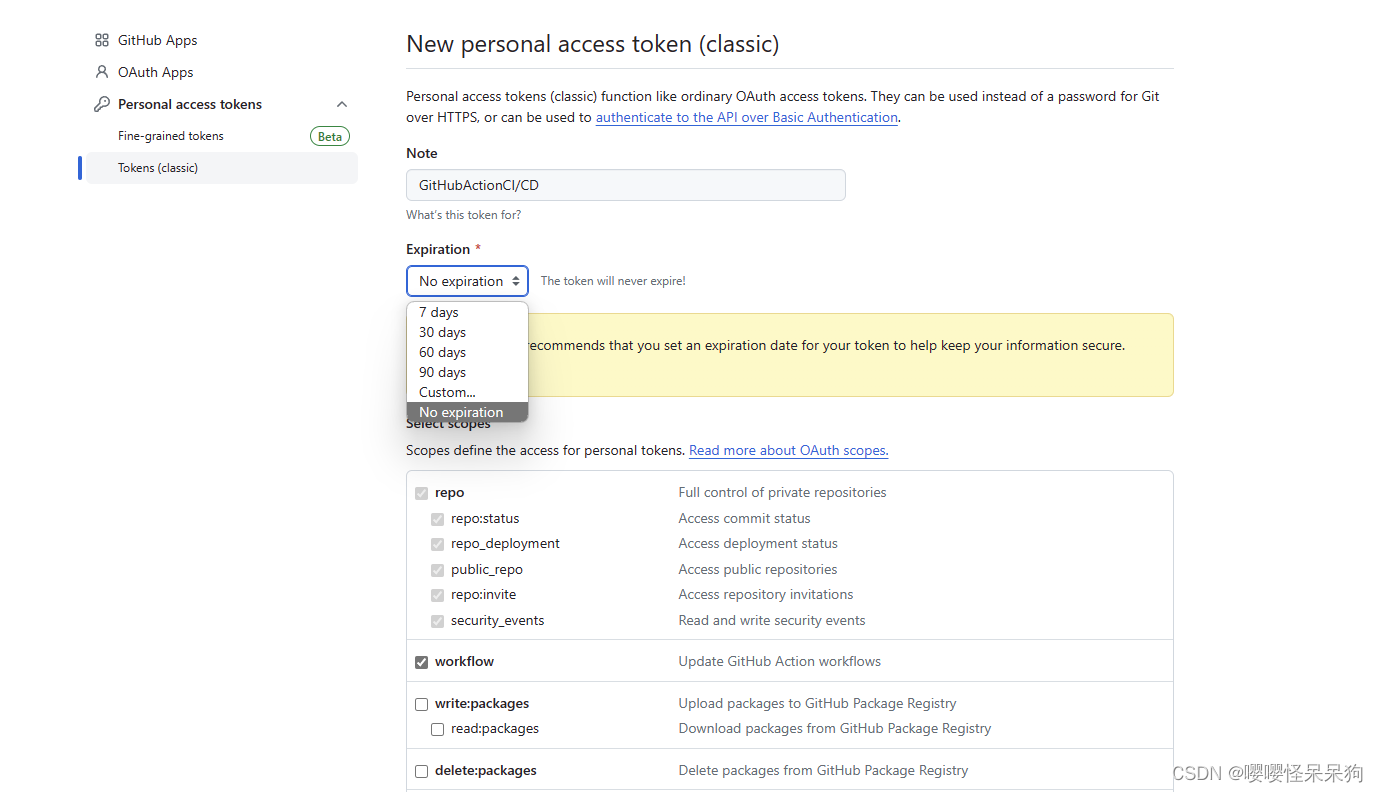Click the key icon beside Personal access tokens

coord(101,104)
